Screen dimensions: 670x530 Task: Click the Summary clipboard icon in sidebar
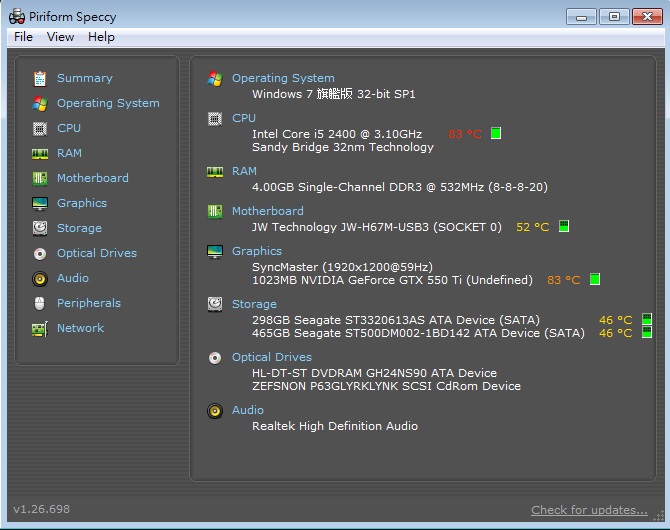click(x=40, y=78)
